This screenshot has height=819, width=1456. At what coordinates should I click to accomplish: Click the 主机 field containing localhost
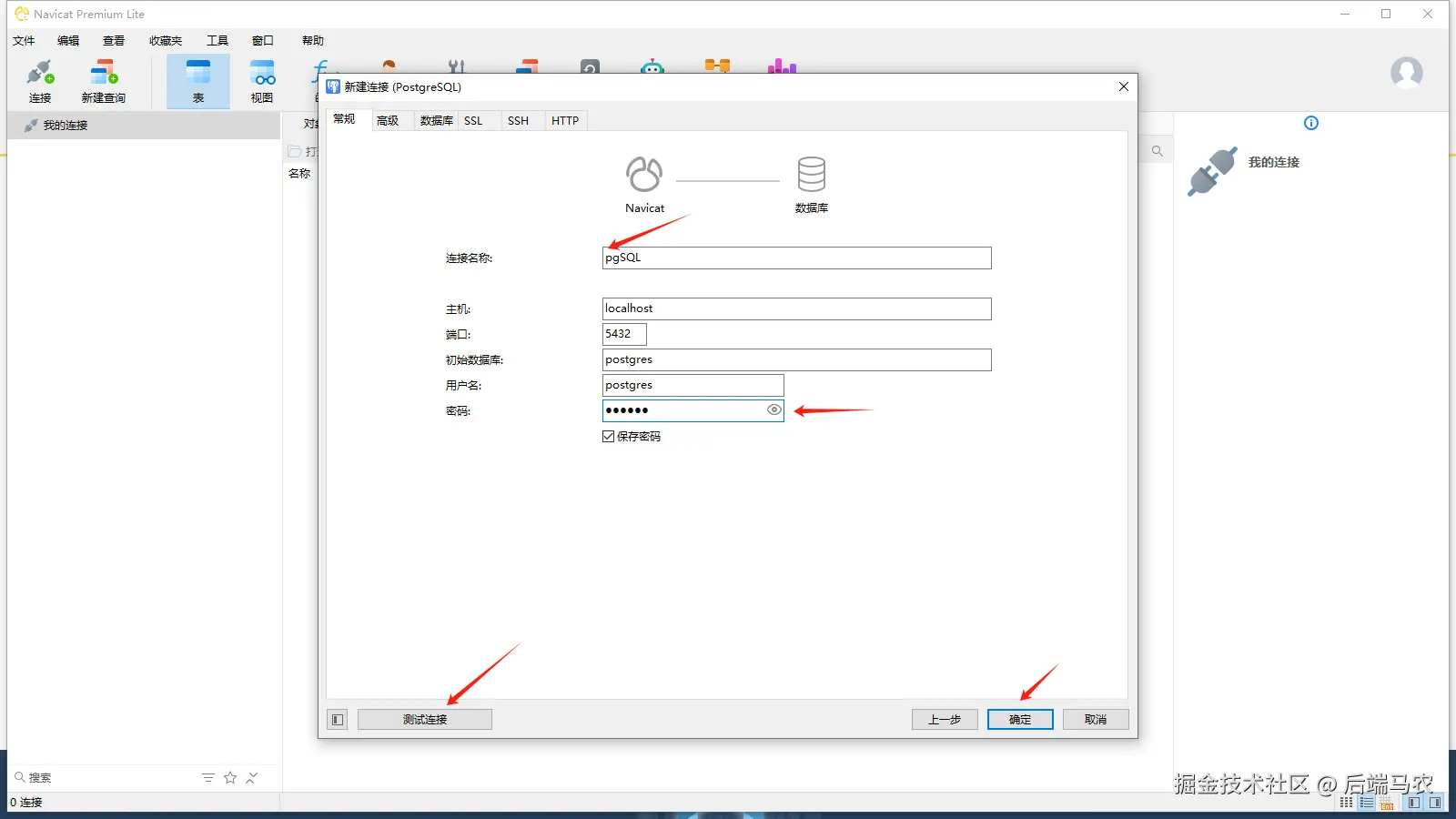point(796,309)
